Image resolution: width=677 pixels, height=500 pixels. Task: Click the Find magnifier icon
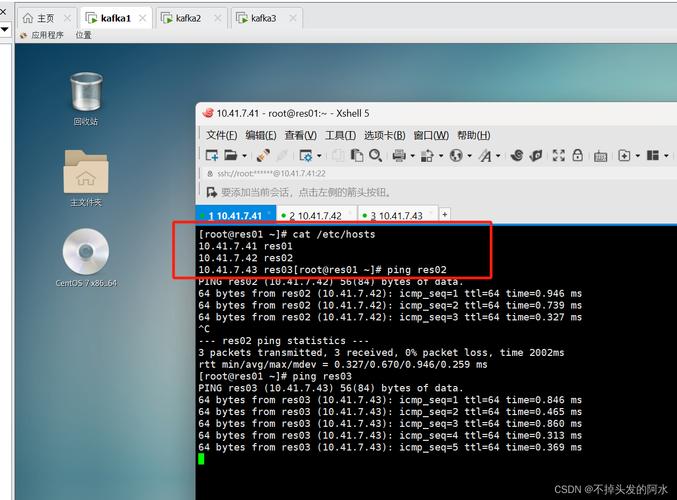click(x=376, y=155)
